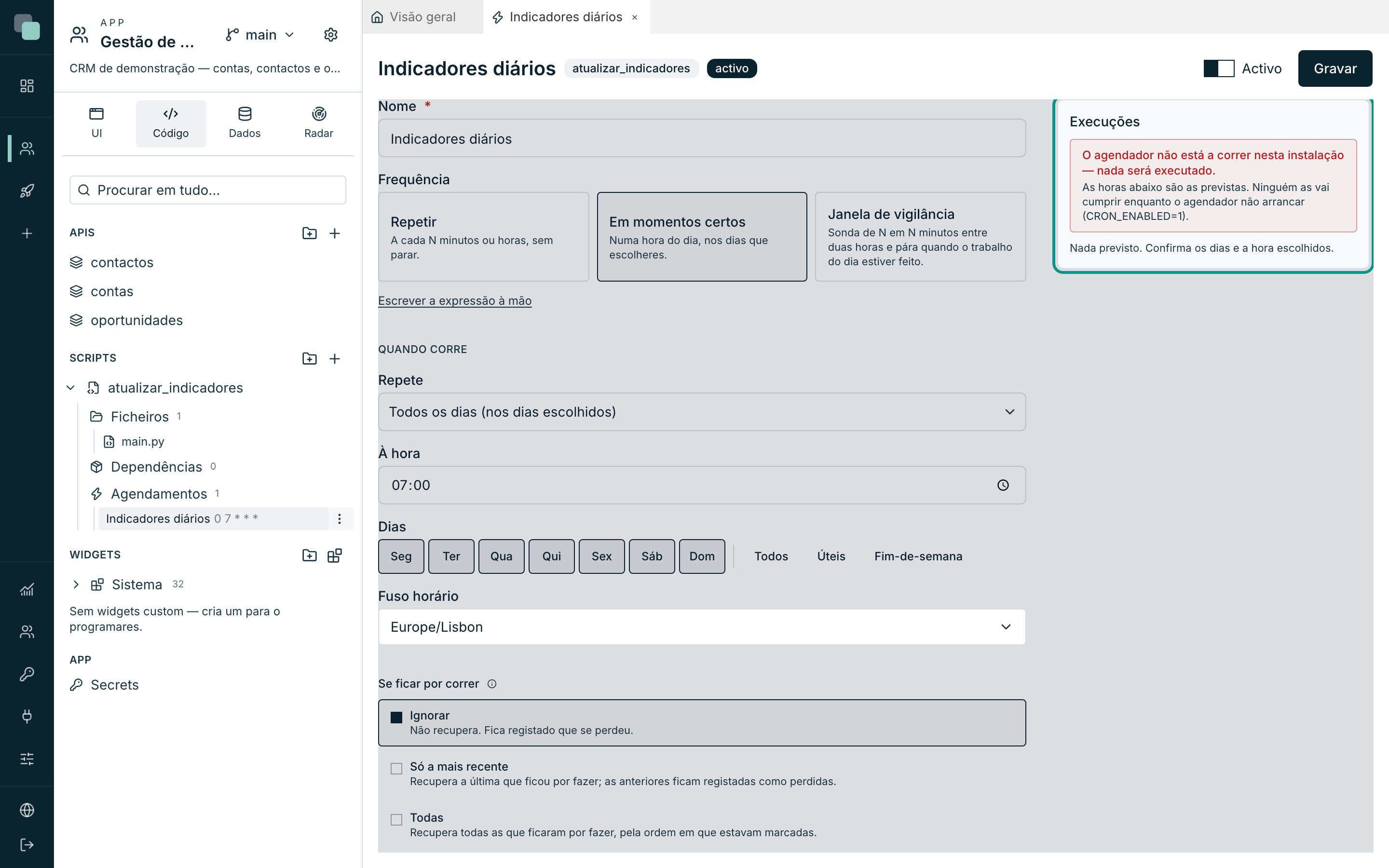1389x868 pixels.
Task: Open the analytics chart icon in the left rail
Action: point(27,589)
